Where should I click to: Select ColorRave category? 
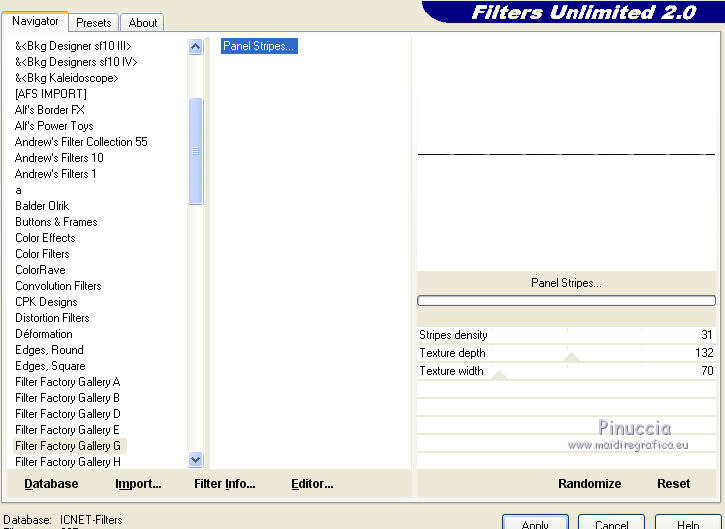point(40,270)
